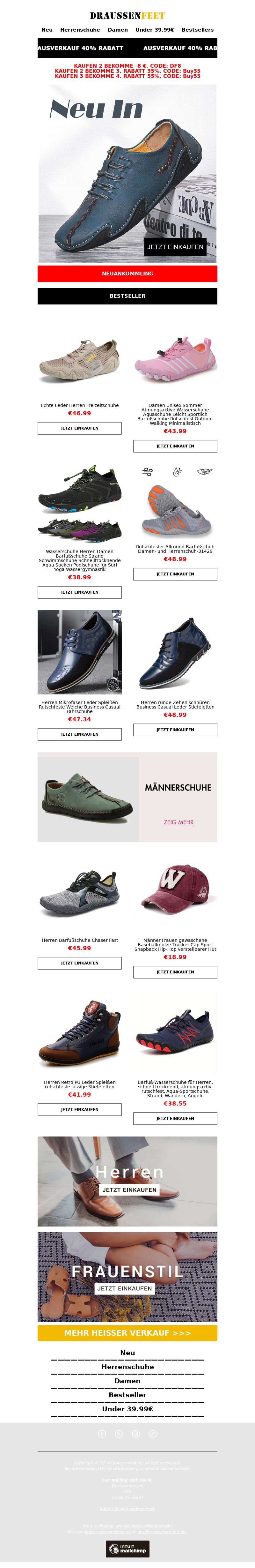This screenshot has width=255, height=1568.
Task: Click JETZT EINKAUFEN on blue shoe banner
Action: (x=175, y=246)
